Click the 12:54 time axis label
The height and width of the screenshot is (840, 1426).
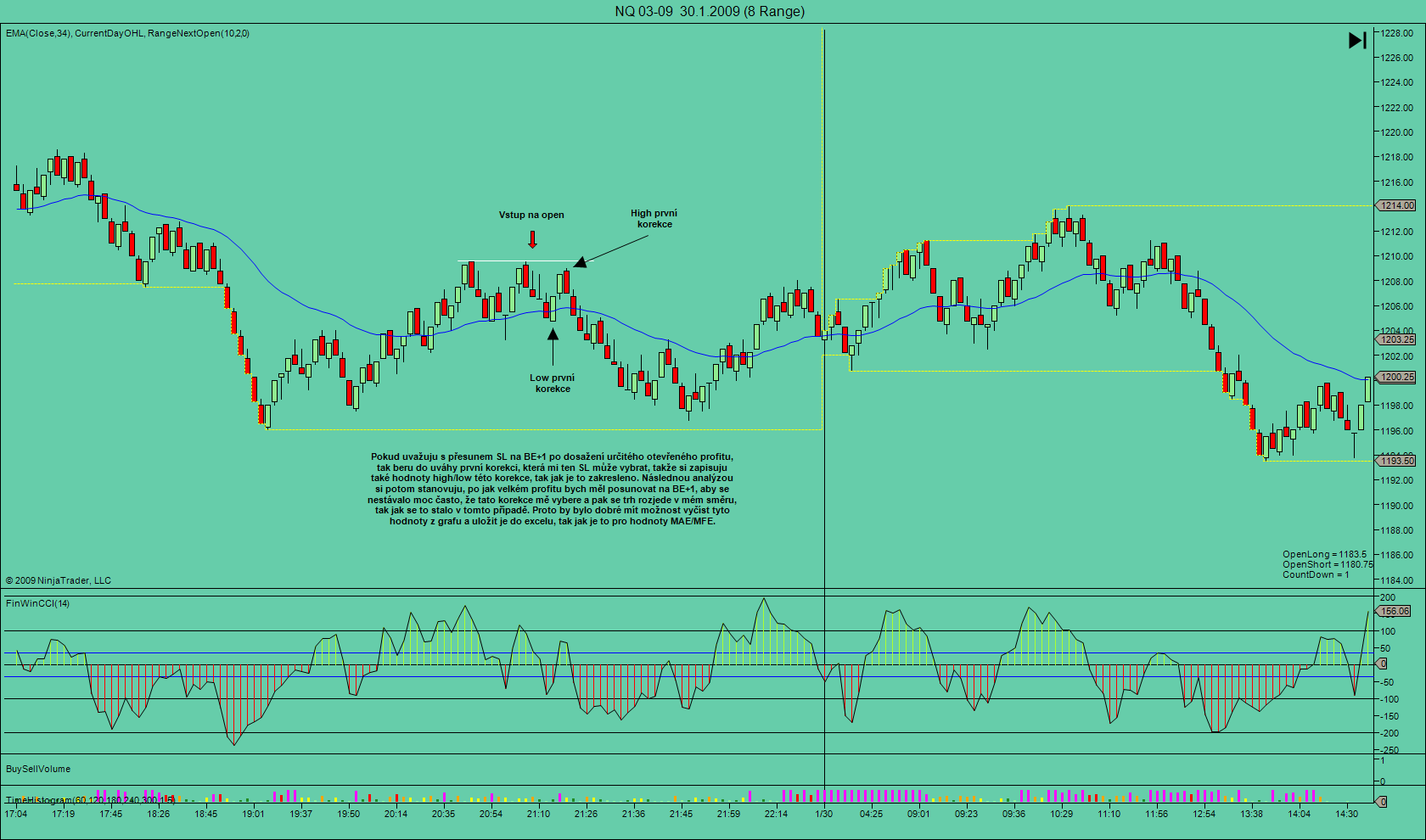1204,814
